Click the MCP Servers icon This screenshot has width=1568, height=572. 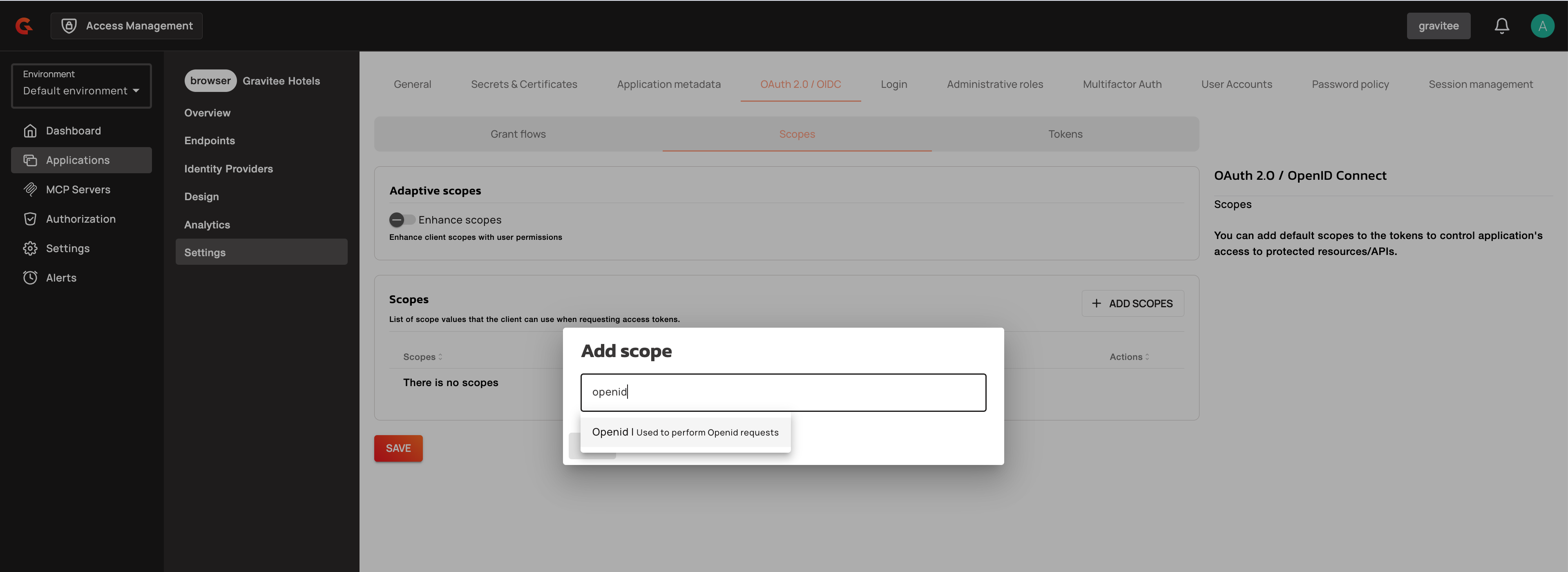point(30,189)
